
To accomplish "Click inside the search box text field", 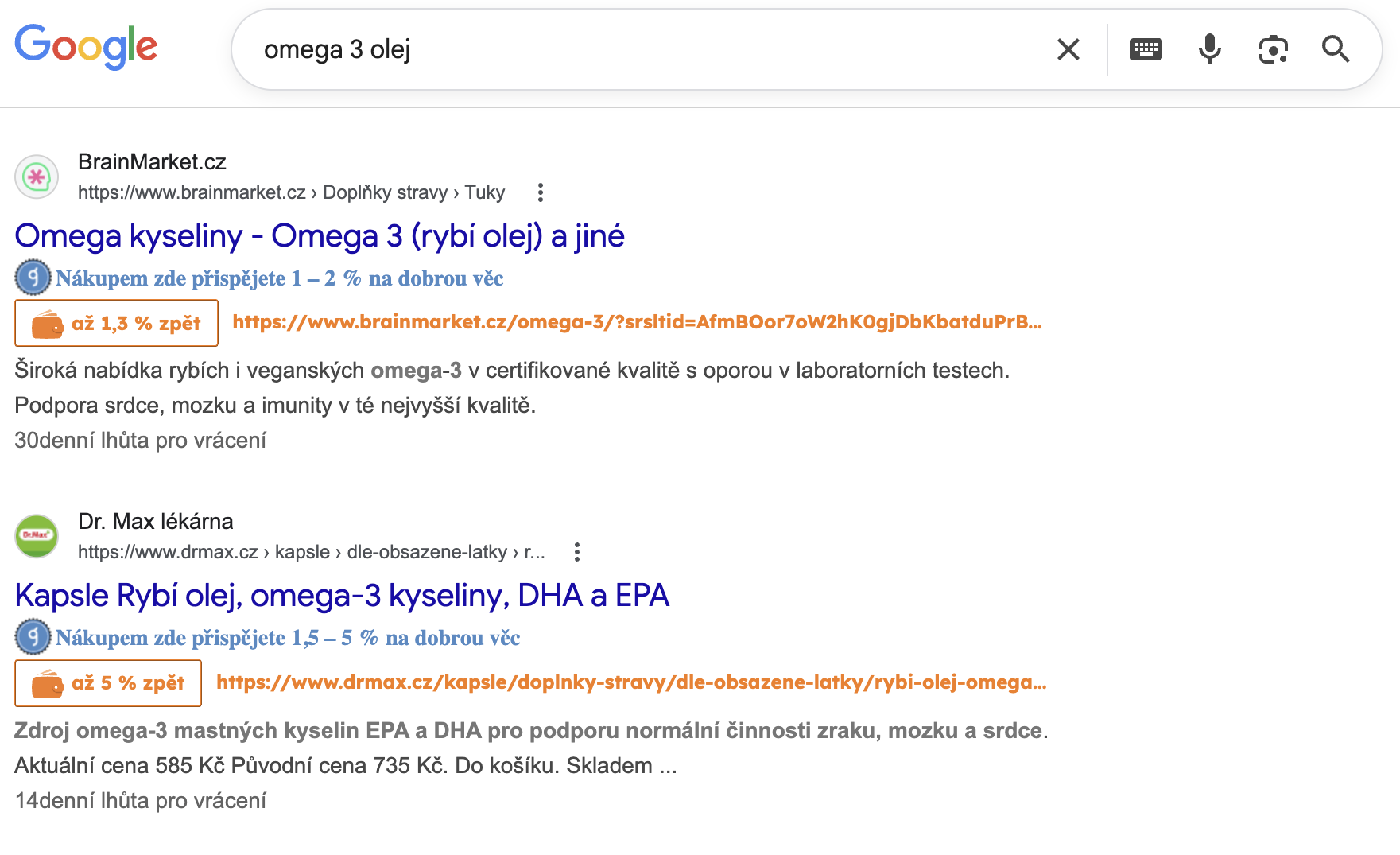I will click(x=636, y=49).
